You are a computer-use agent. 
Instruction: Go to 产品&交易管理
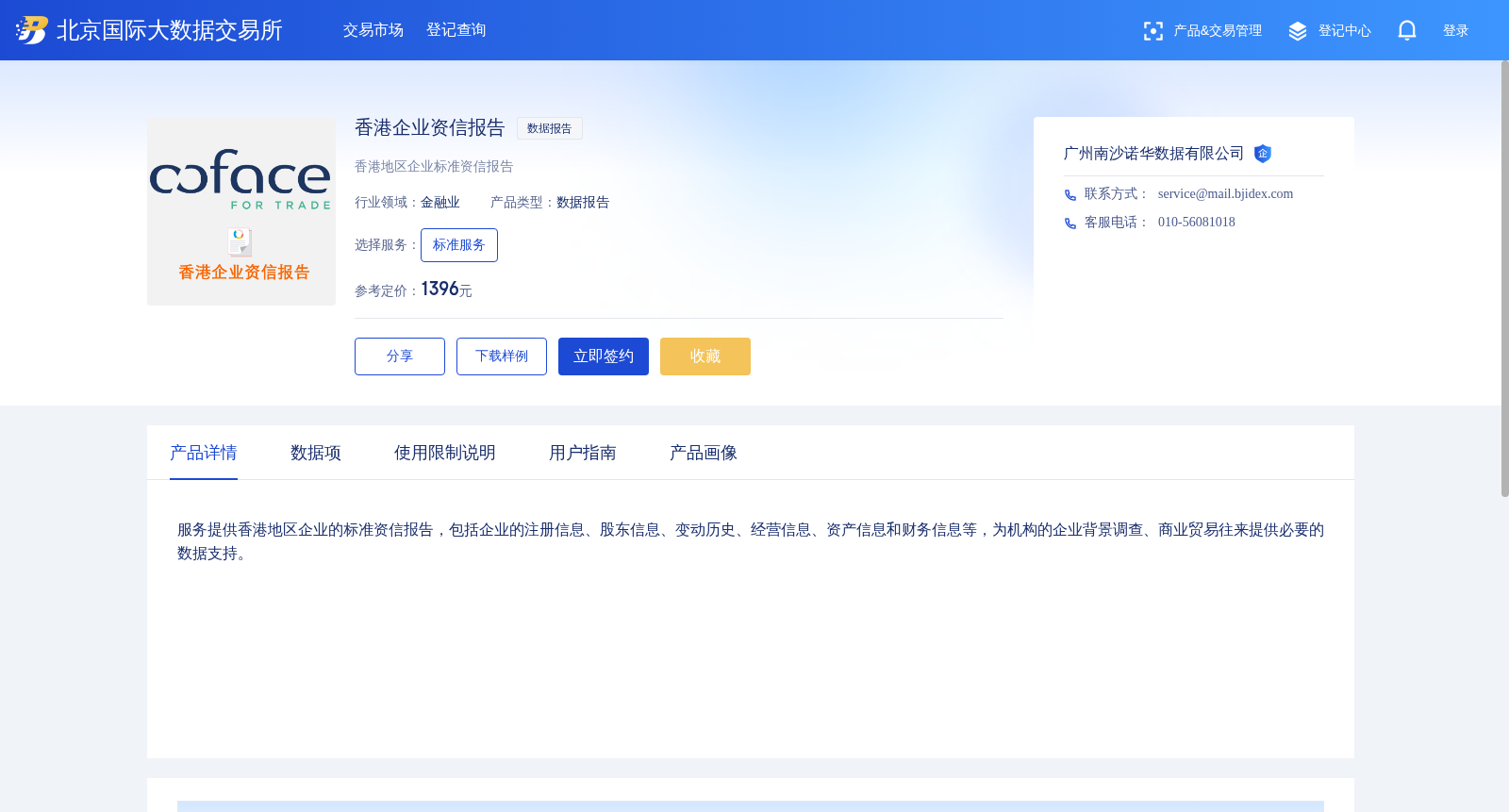coord(1218,31)
